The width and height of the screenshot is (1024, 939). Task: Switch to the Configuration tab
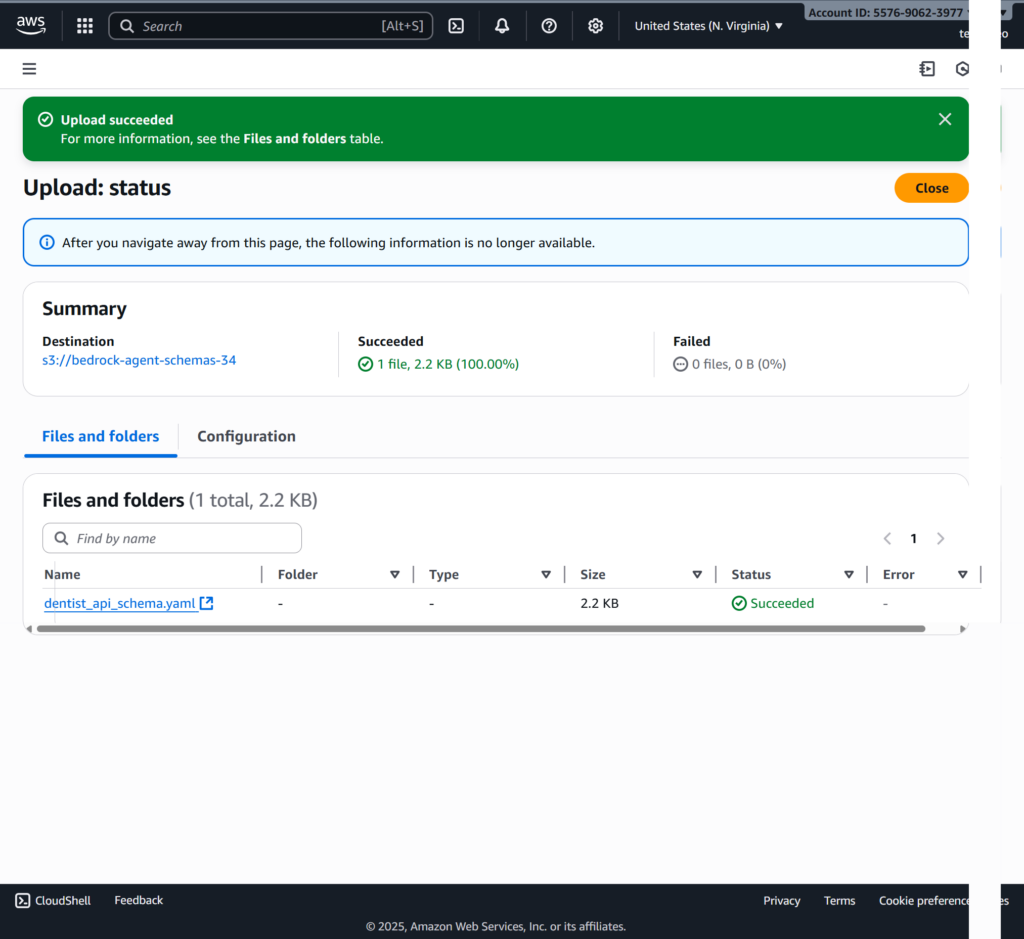[x=246, y=436]
